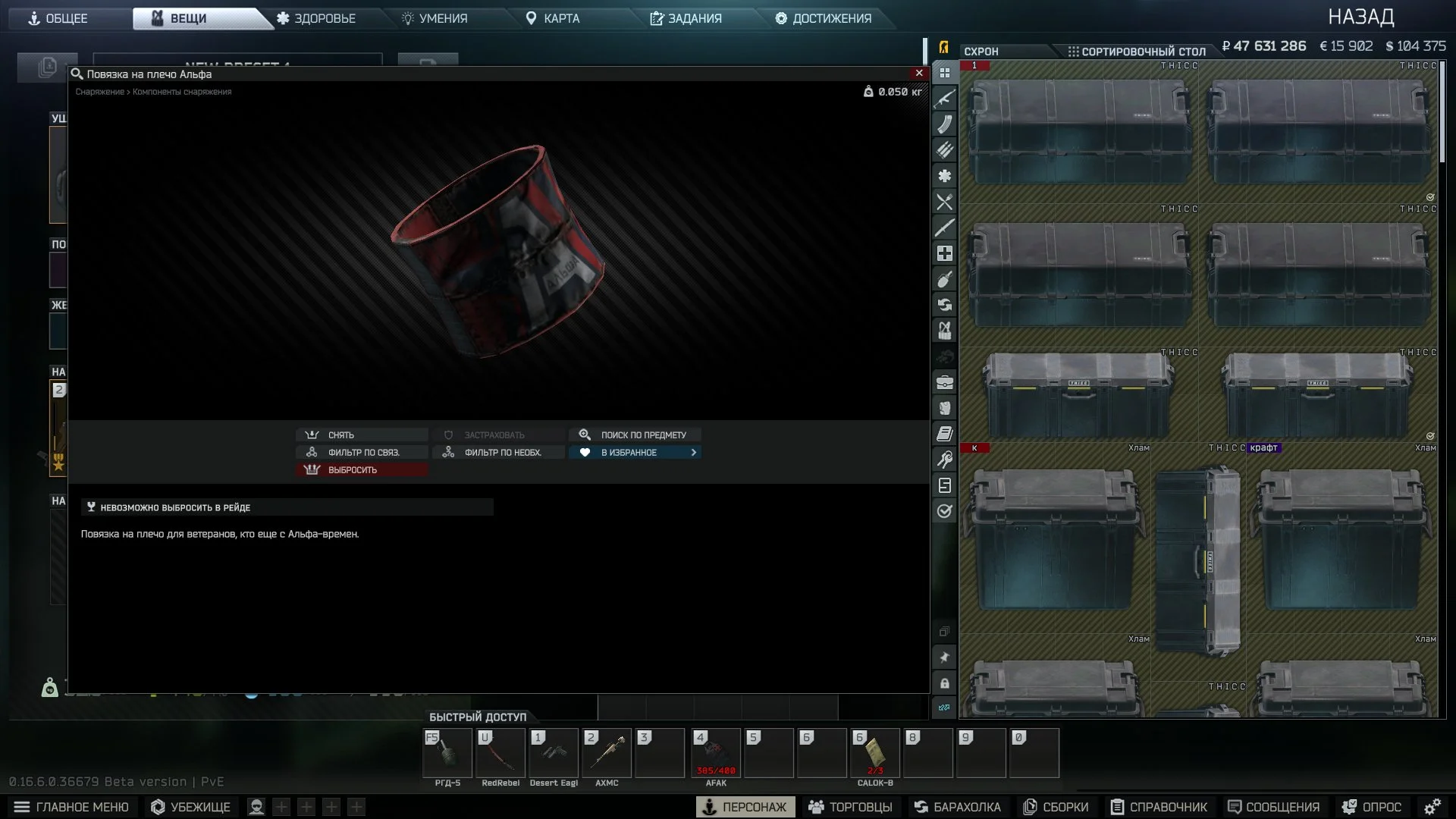
Task: Filter stash by medical cross icon
Action: point(944,253)
